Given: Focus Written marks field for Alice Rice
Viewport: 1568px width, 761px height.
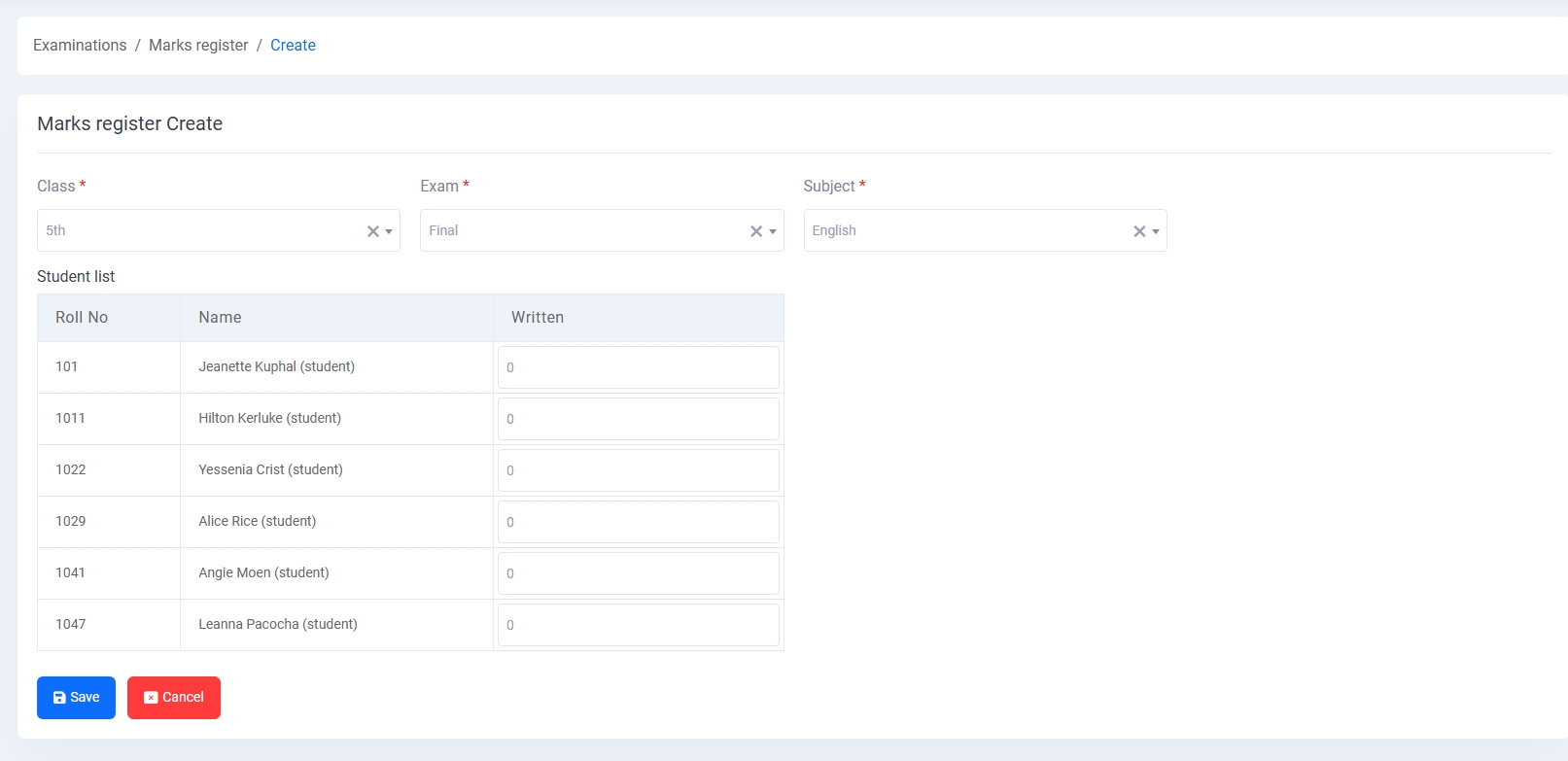Looking at the screenshot, I should 638,522.
